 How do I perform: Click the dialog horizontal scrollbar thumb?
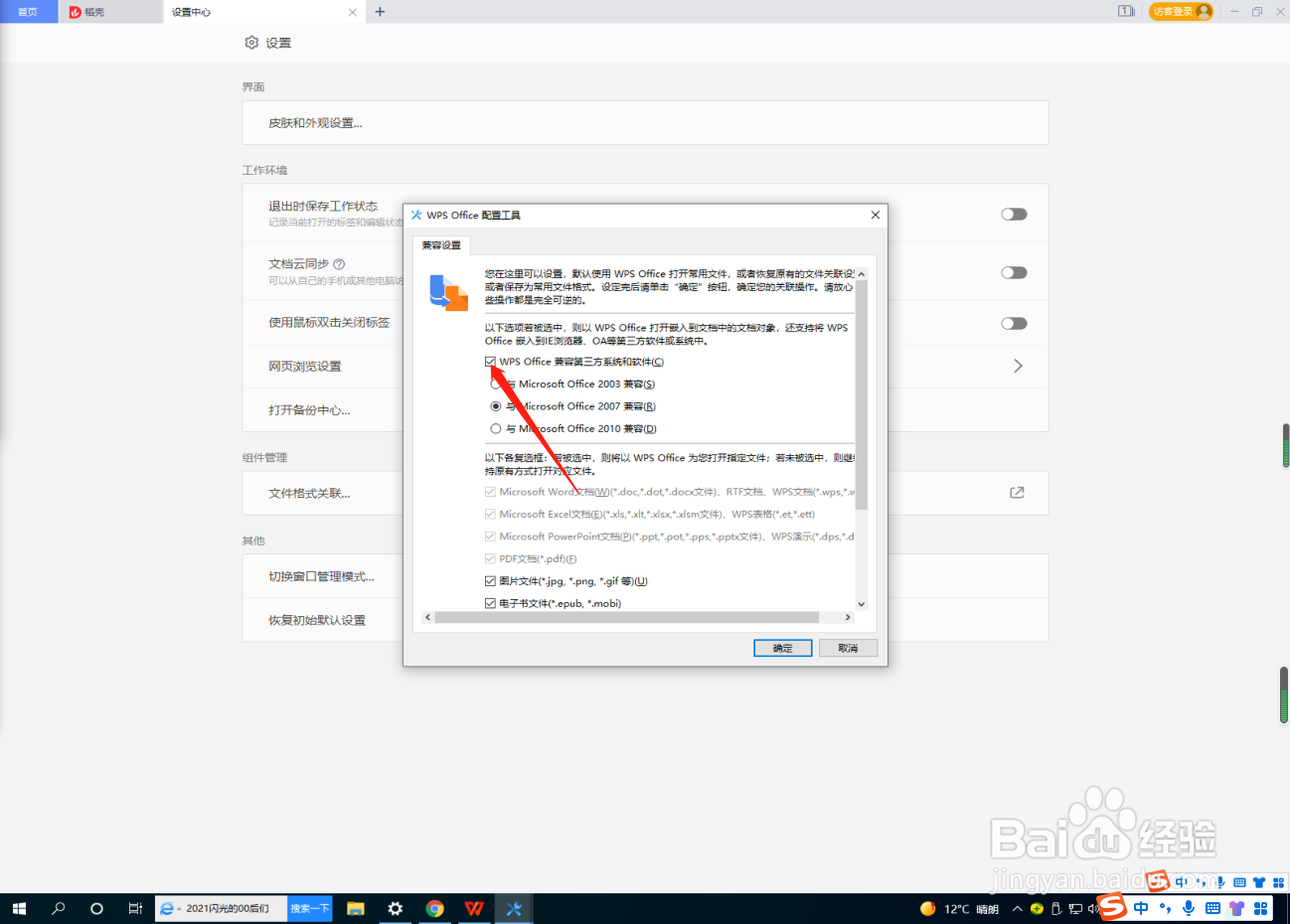[626, 617]
